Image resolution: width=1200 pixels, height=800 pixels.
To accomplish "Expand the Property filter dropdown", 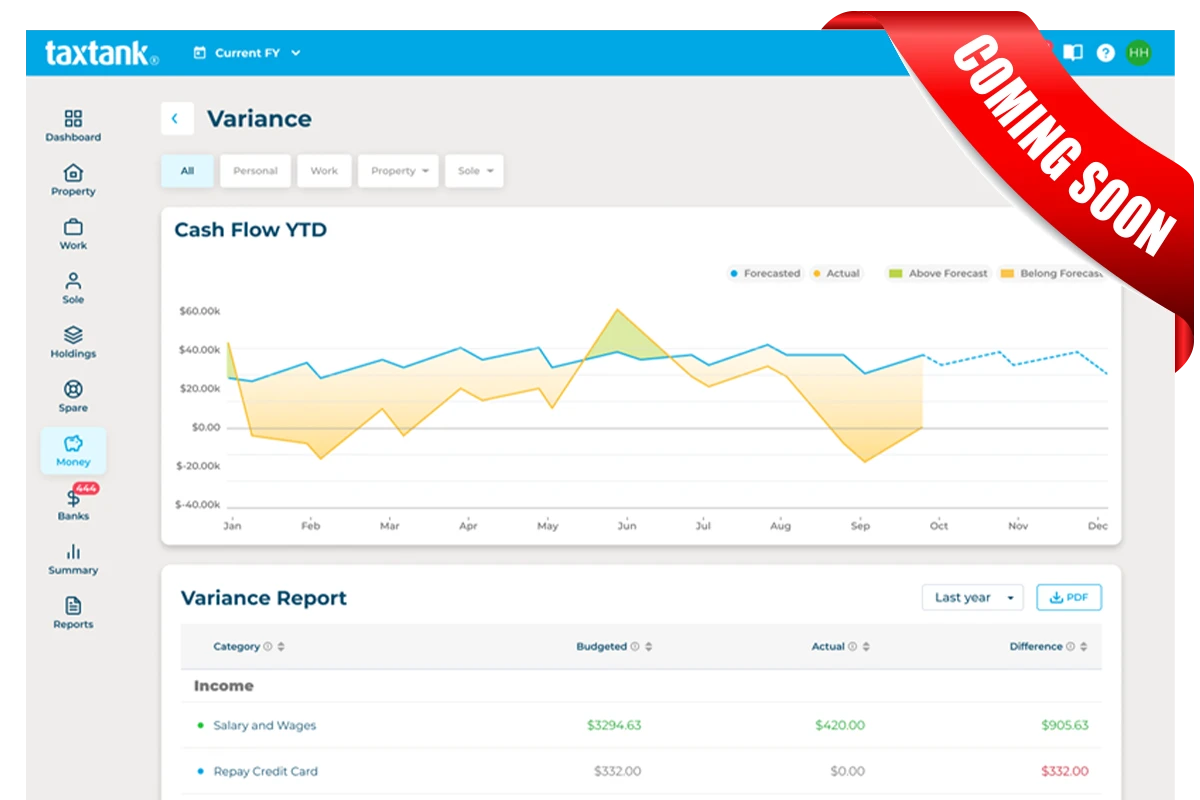I will (398, 171).
